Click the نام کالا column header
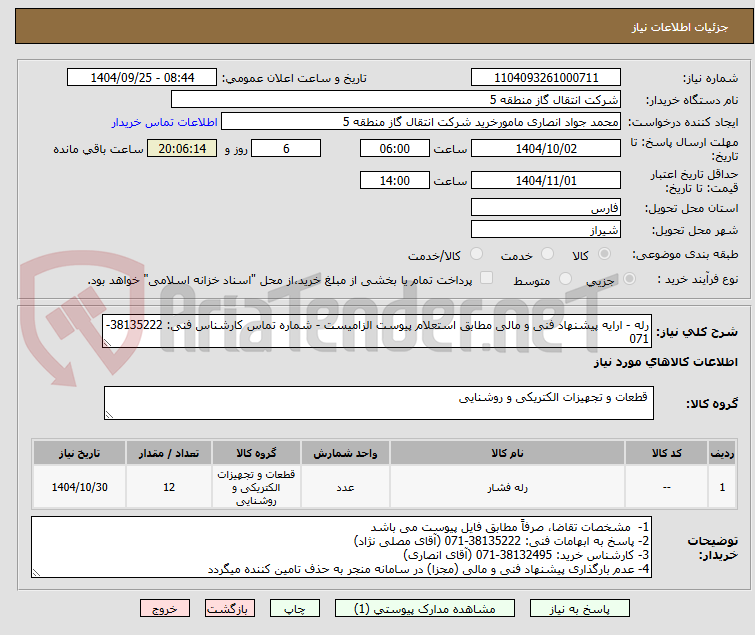This screenshot has width=755, height=635. (508, 453)
